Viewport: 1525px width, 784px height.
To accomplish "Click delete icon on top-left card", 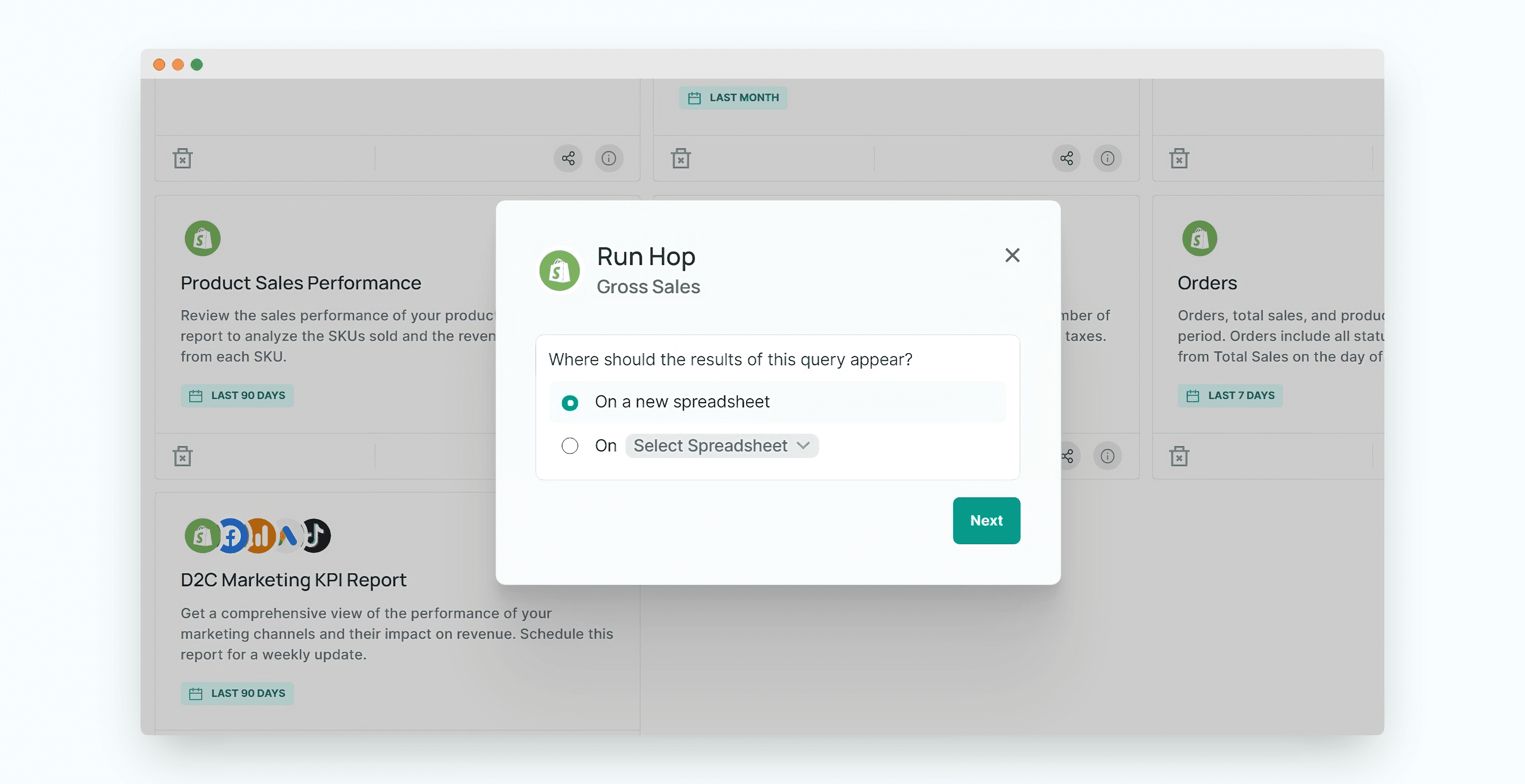I will click(x=182, y=158).
